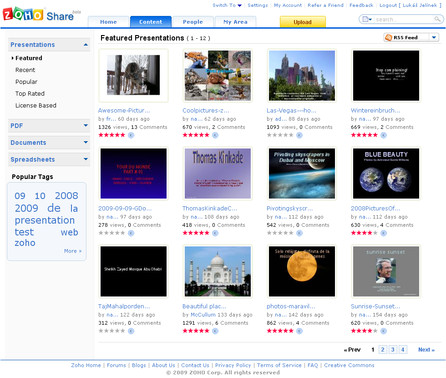This screenshot has height=378, width=446.
Task: Click the search magnifier icon
Action: 437,19
